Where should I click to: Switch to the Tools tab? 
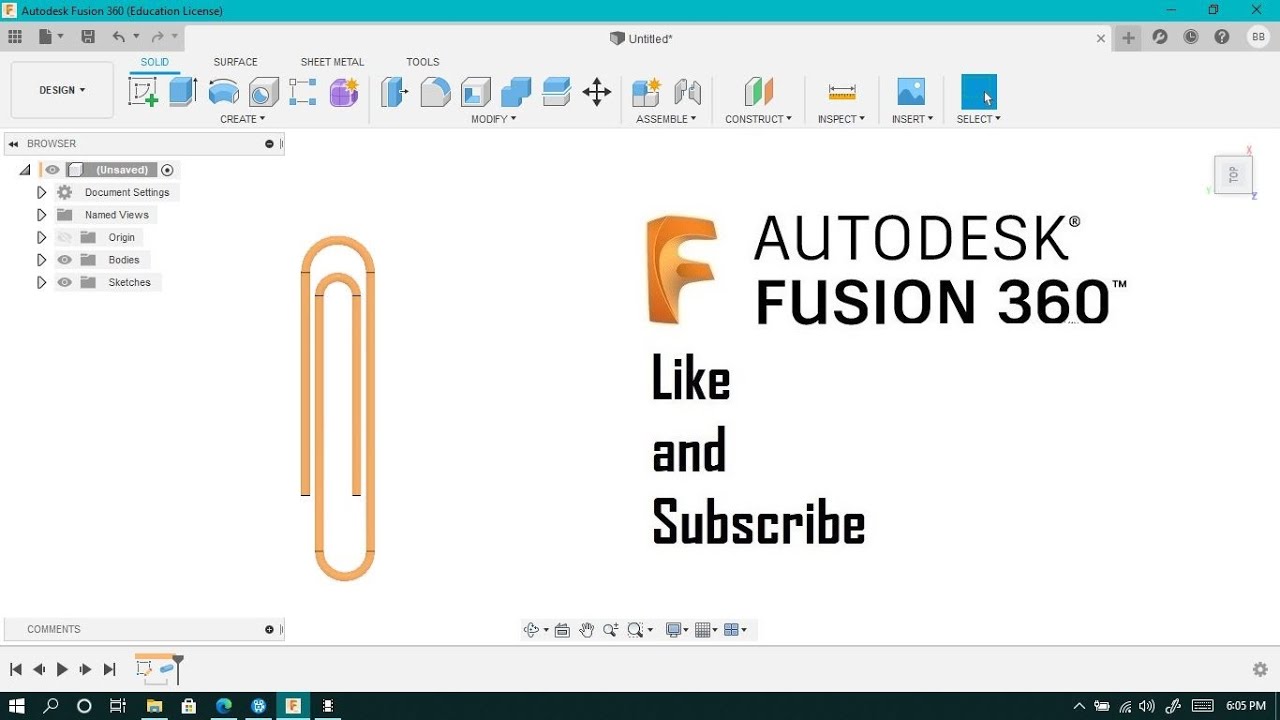422,62
